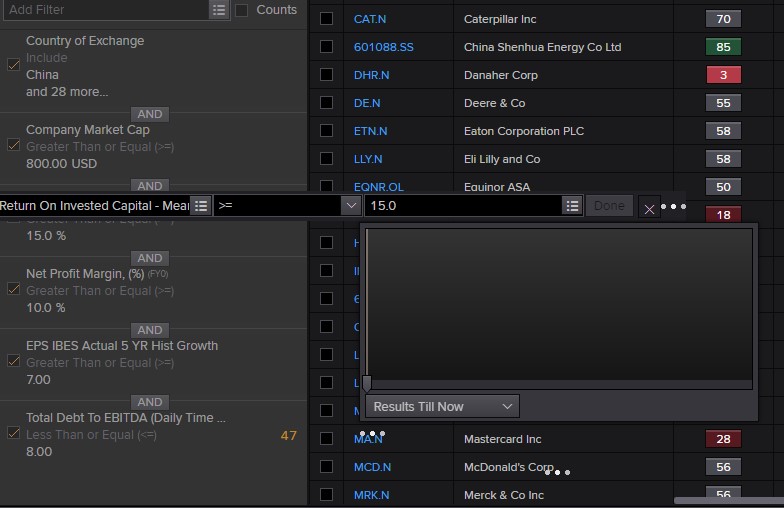Open list icon next to Return On Invested Capital
This screenshot has width=784, height=508.
click(201, 206)
